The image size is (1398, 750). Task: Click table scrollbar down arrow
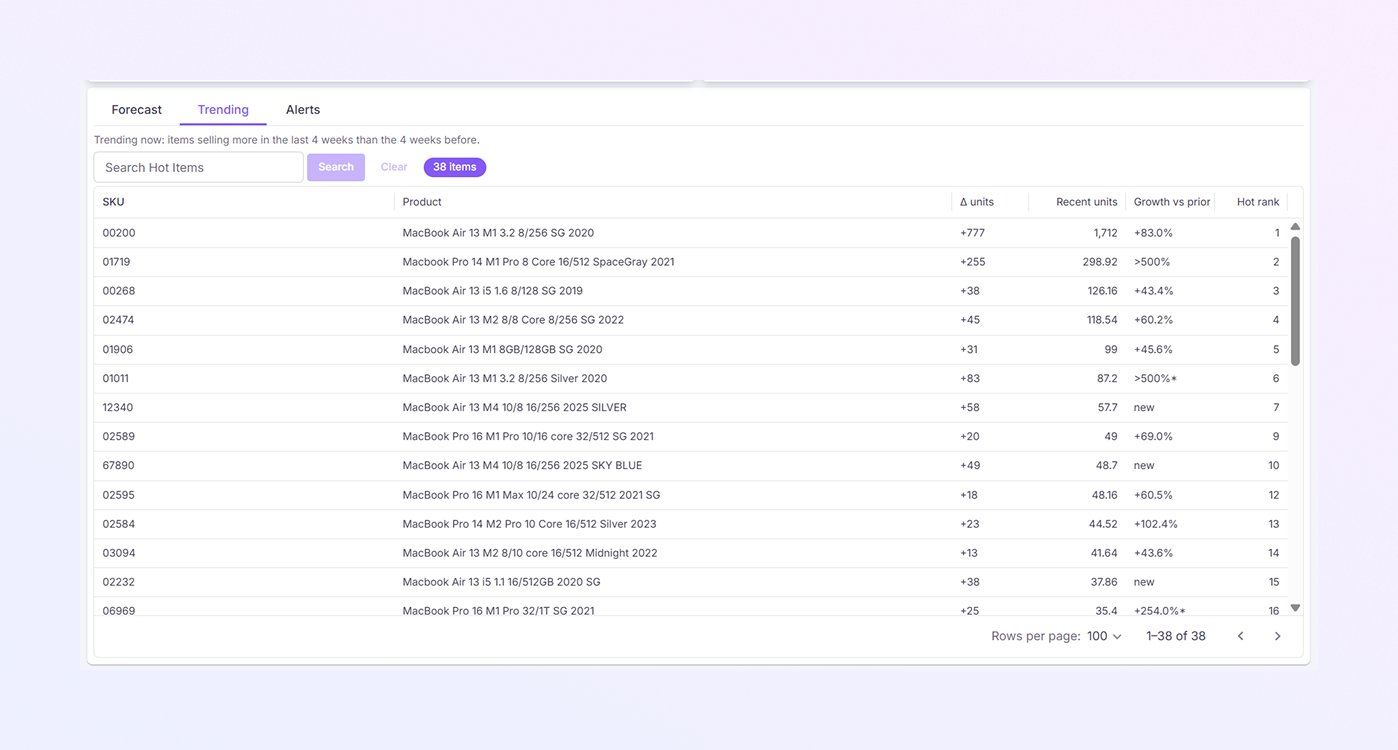tap(1295, 608)
